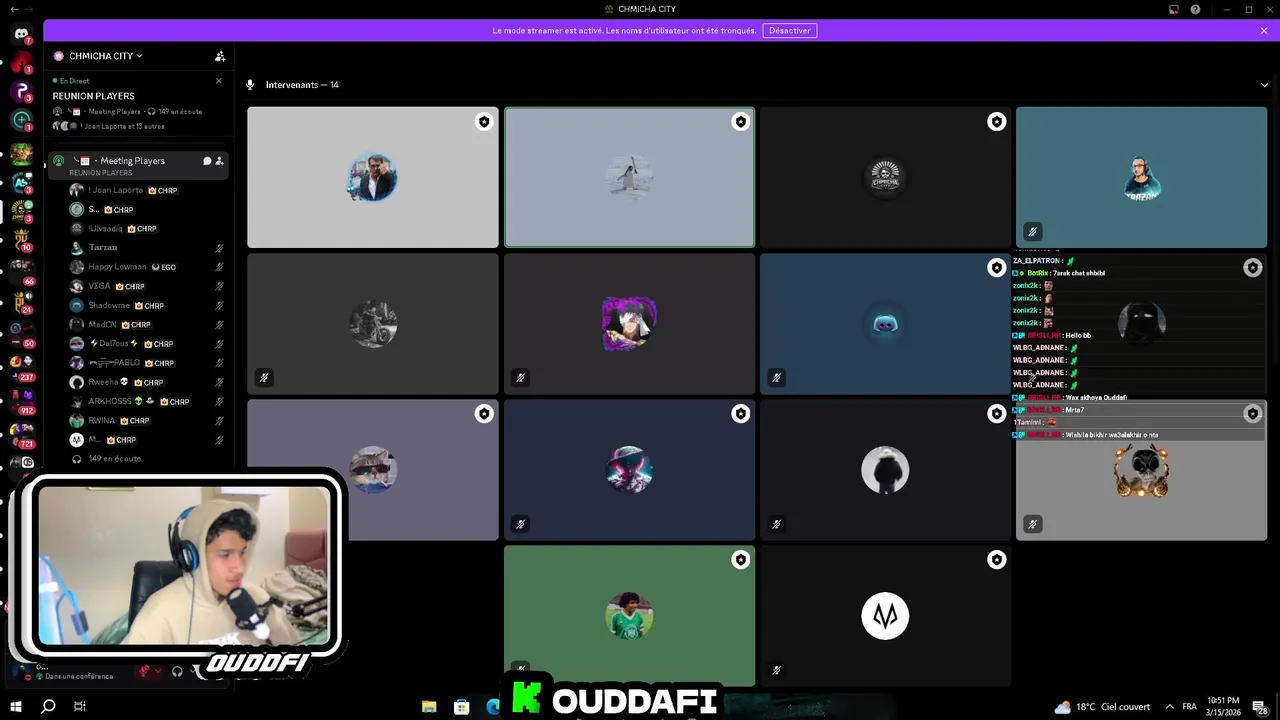Close the En Direct live panel
Viewport: 1280px width, 720px height.
pos(219,81)
